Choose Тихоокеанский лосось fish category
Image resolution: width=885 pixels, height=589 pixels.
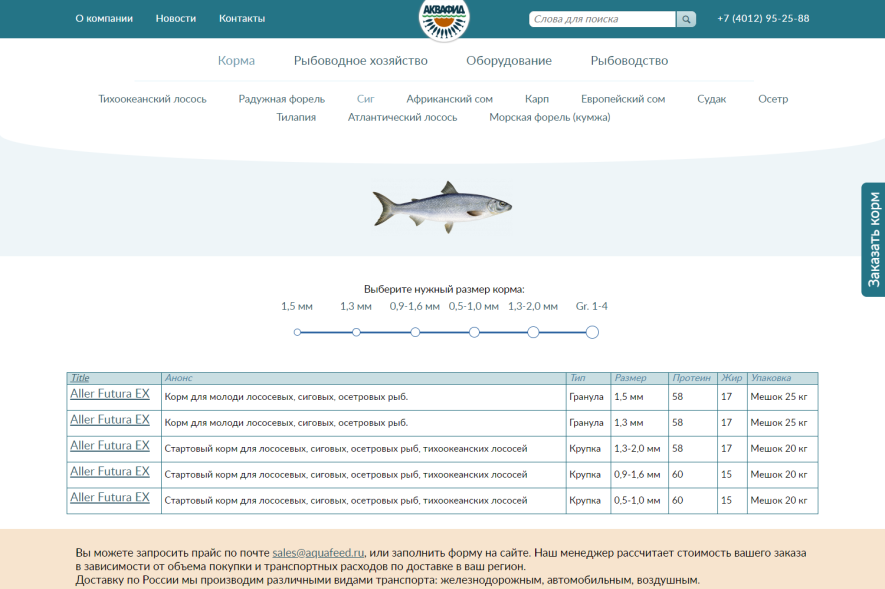152,99
